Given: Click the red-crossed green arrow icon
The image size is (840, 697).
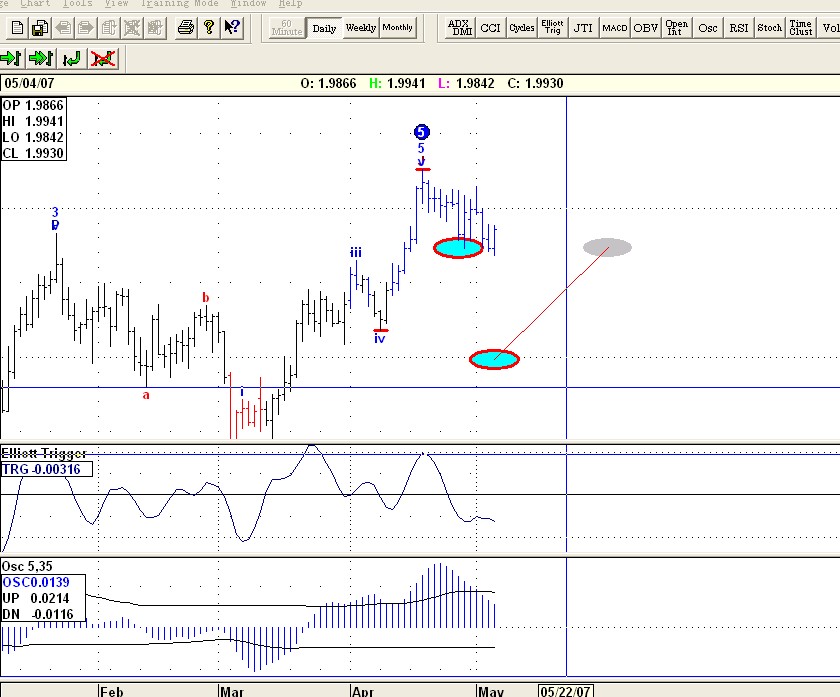Looking at the screenshot, I should click(x=103, y=58).
